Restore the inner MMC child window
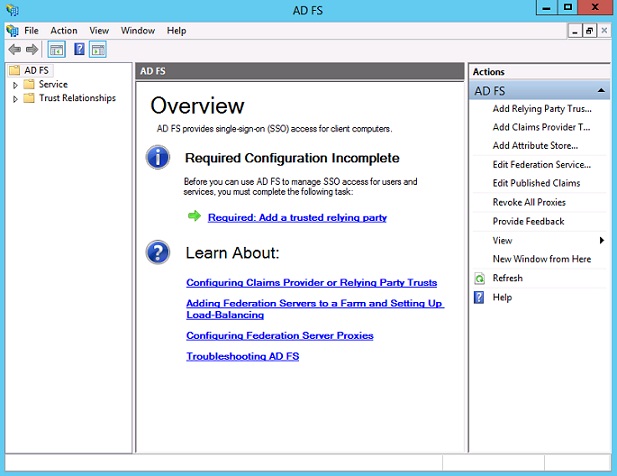 pos(589,31)
